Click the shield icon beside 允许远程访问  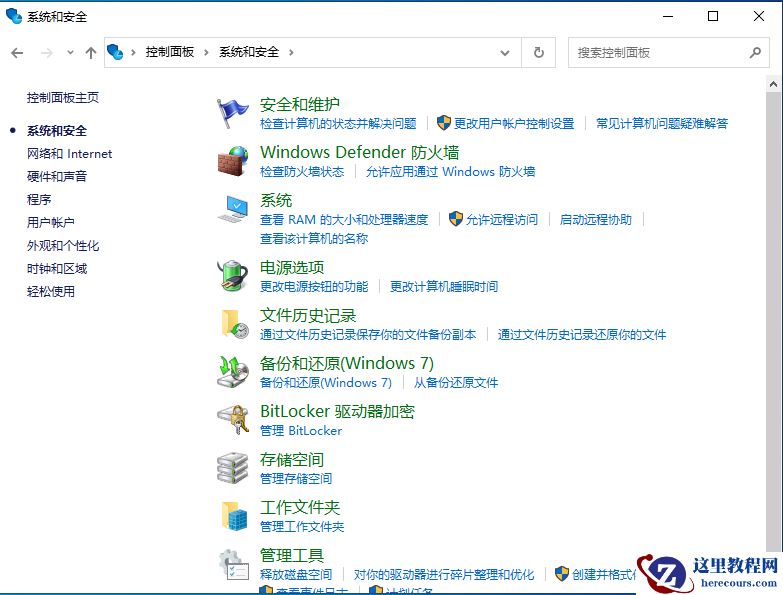[455, 219]
